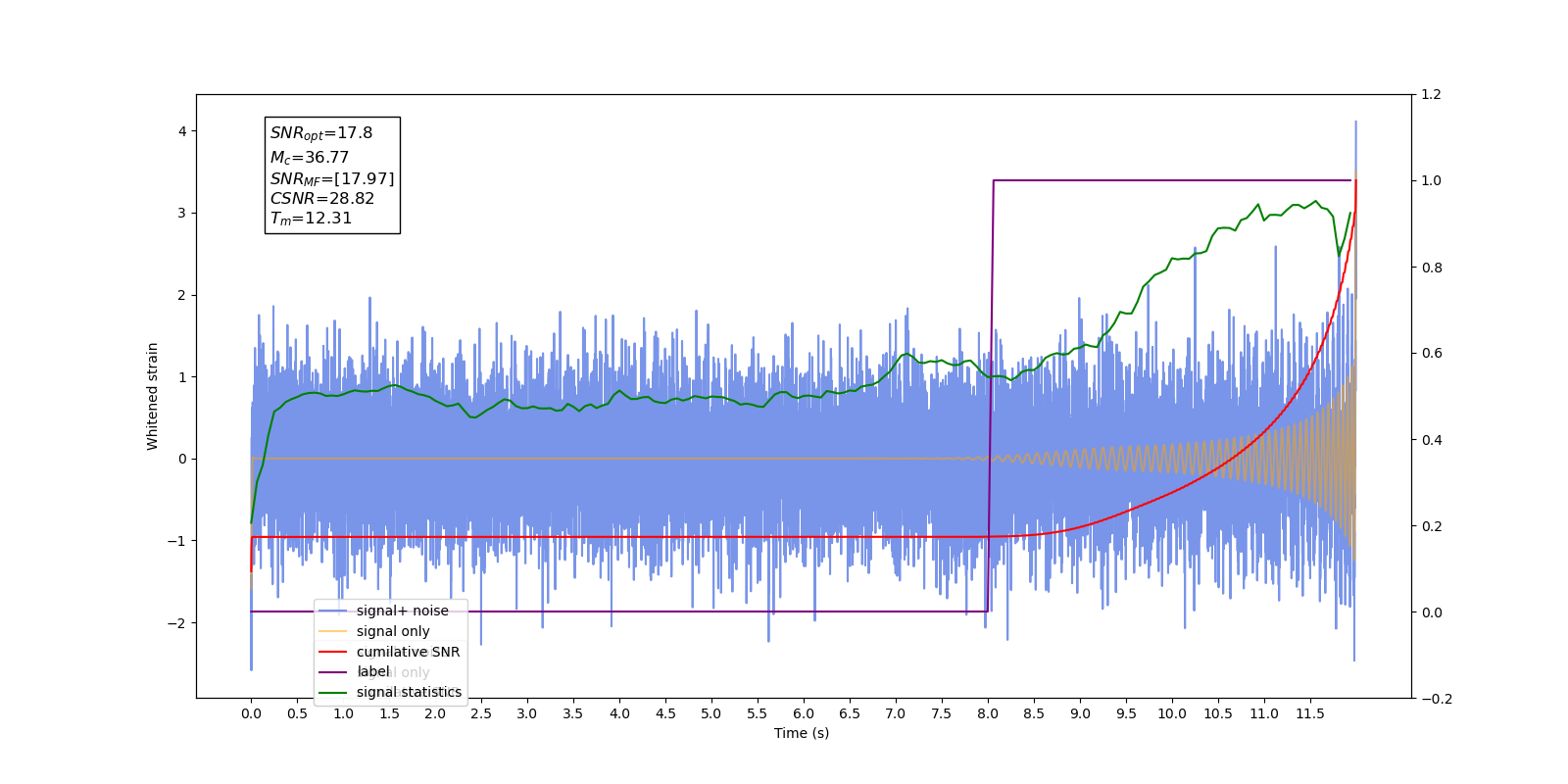This screenshot has width=1568, height=784.
Task: Click the green line sample for signal statistics
Action: tap(333, 692)
